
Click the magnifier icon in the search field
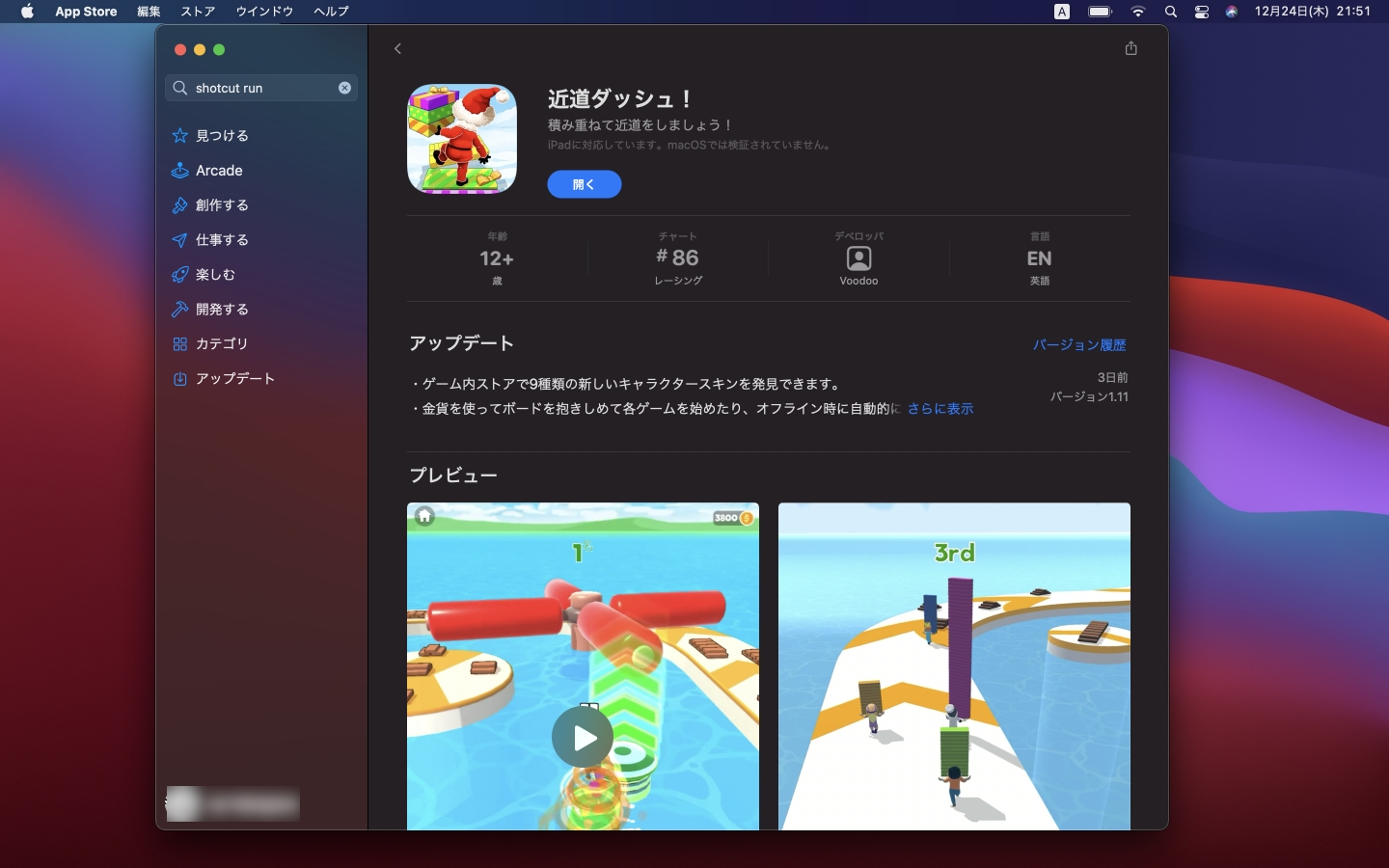click(x=180, y=88)
